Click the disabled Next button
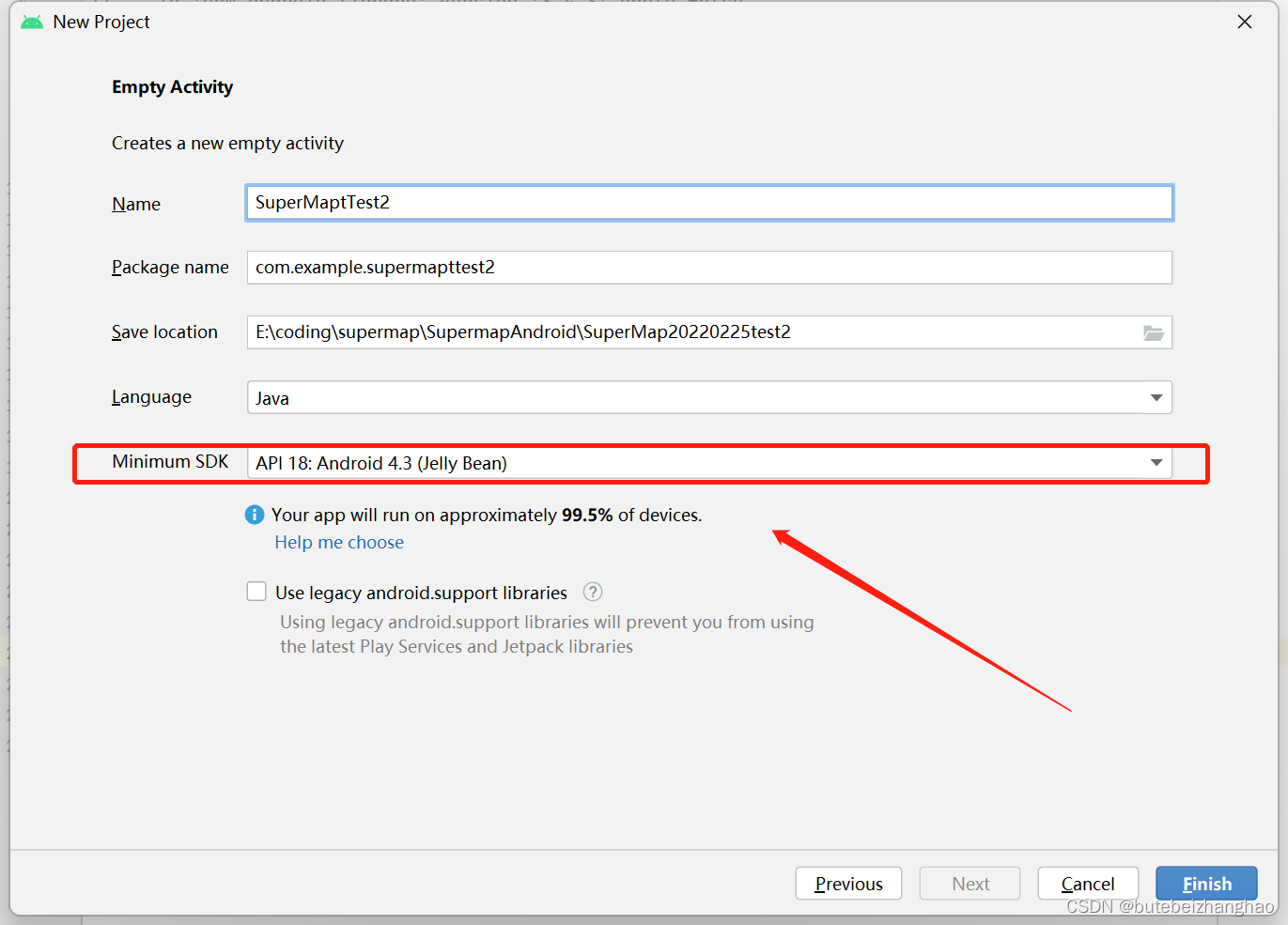The image size is (1288, 925). coord(970,884)
